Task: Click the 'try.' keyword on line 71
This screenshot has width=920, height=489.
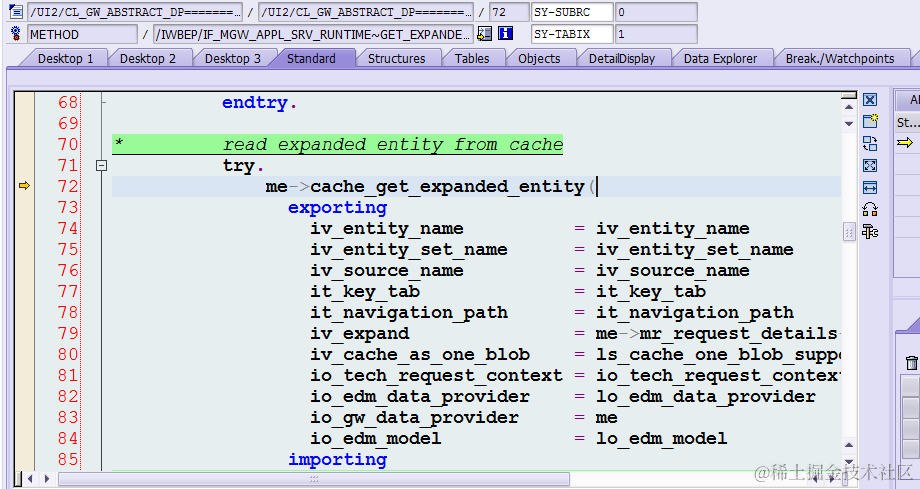Action: tap(243, 166)
